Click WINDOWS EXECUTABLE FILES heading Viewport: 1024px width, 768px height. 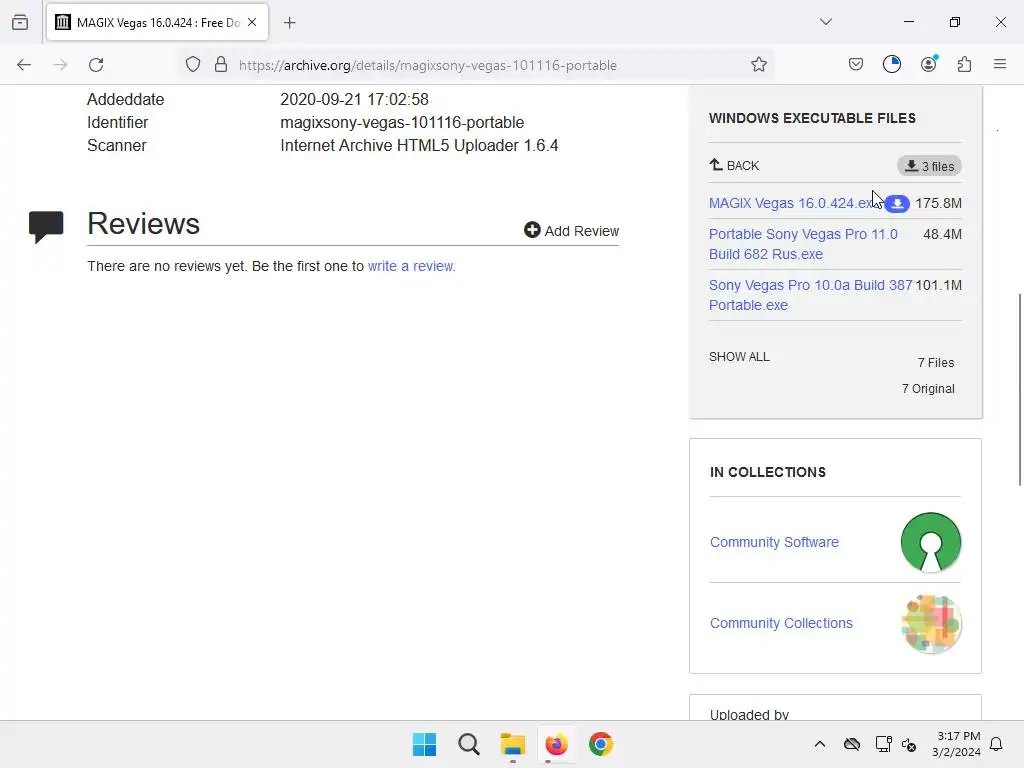pyautogui.click(x=812, y=118)
